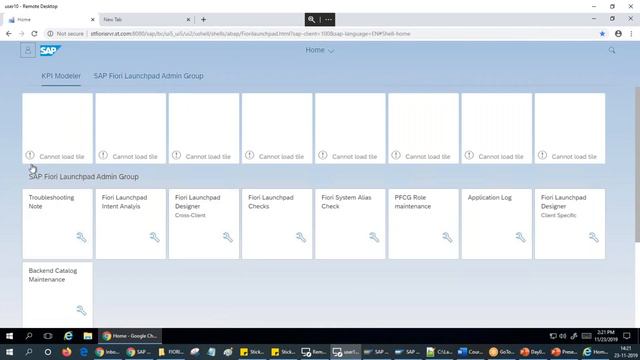Click Cortana circle on local taskbar
The width and height of the screenshot is (640, 360).
[48, 352]
